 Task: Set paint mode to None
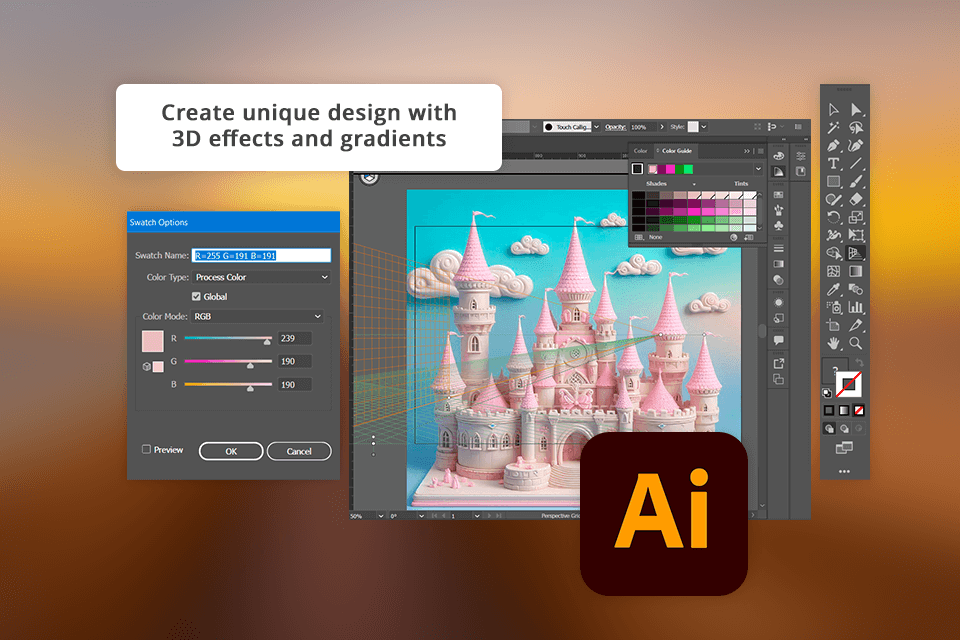(860, 410)
